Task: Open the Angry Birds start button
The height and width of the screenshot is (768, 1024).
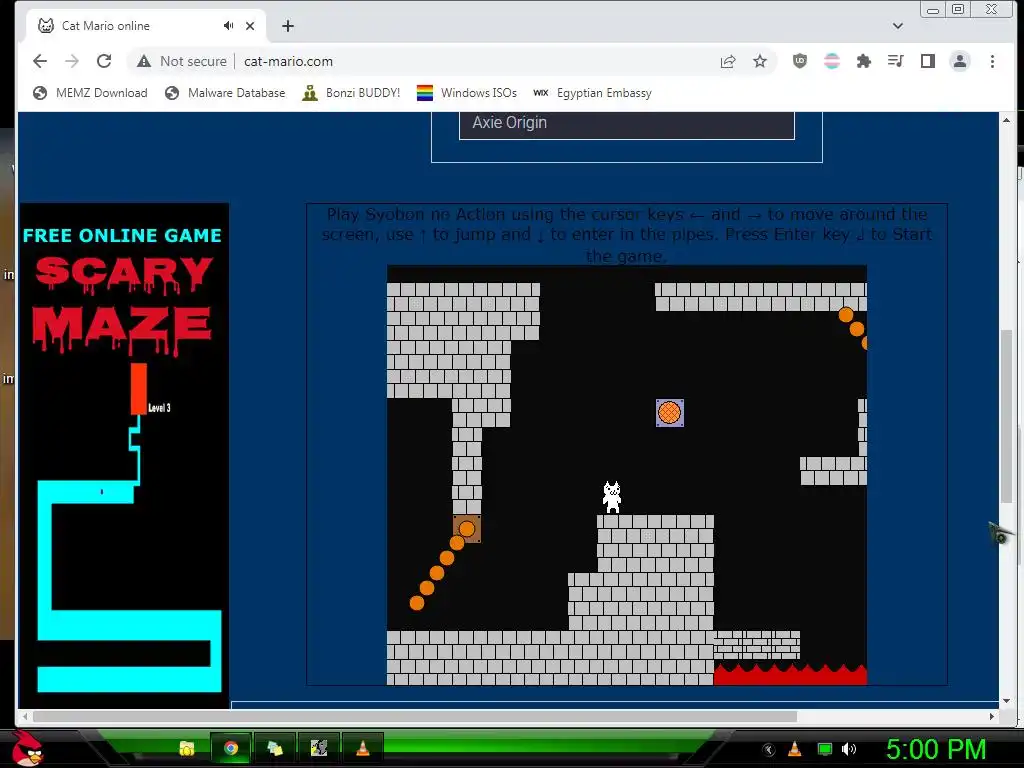Action: (x=28, y=748)
